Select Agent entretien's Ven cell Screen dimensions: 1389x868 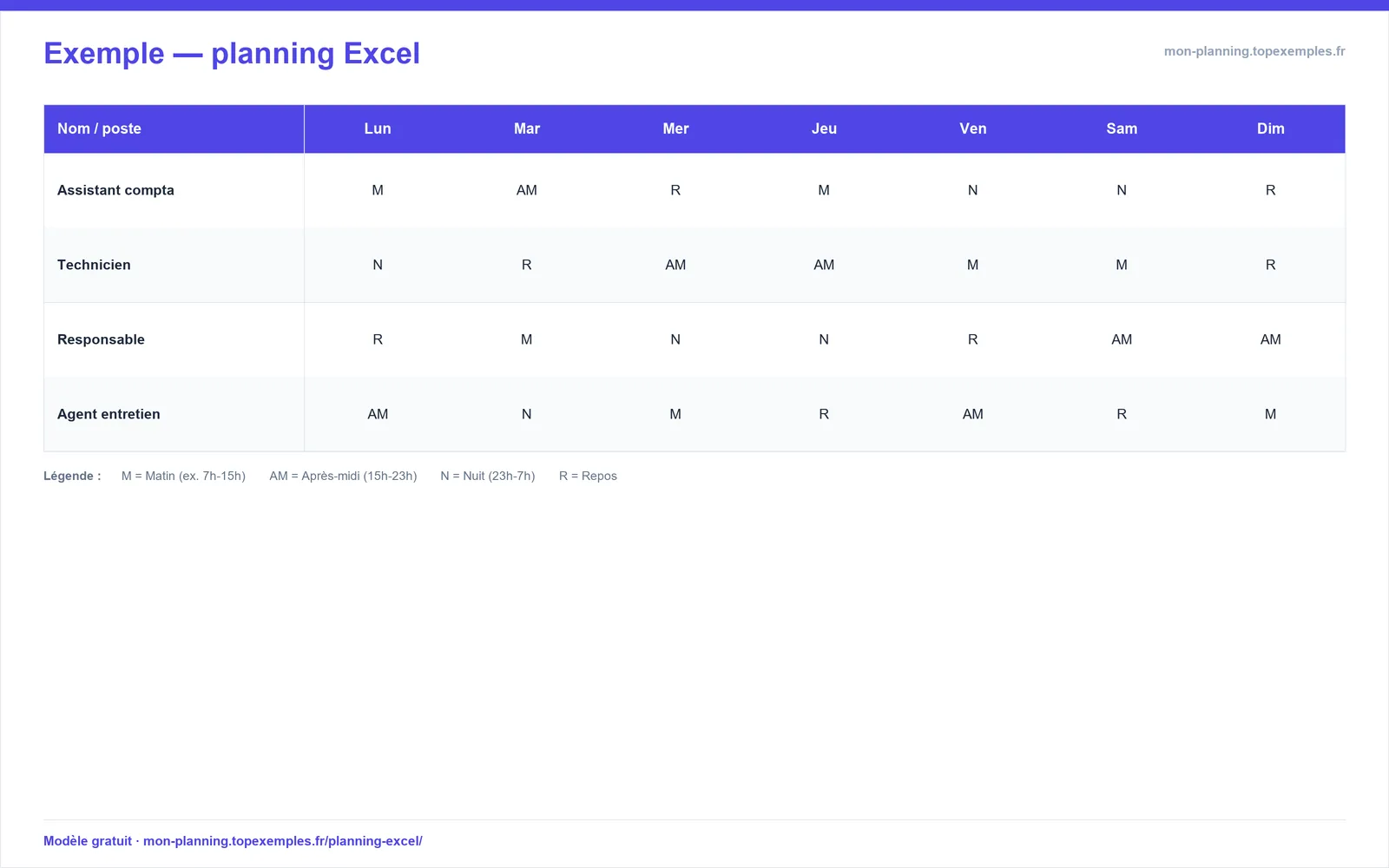pyautogui.click(x=973, y=414)
